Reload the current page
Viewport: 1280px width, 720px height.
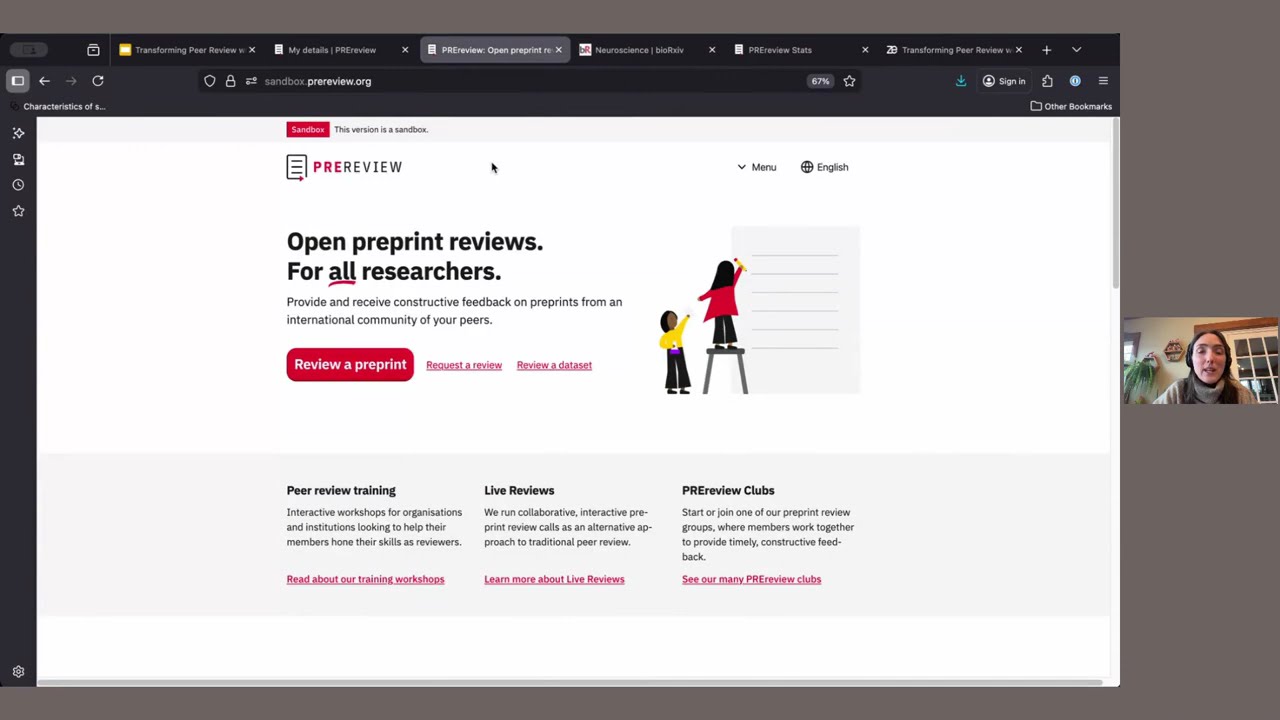point(98,81)
